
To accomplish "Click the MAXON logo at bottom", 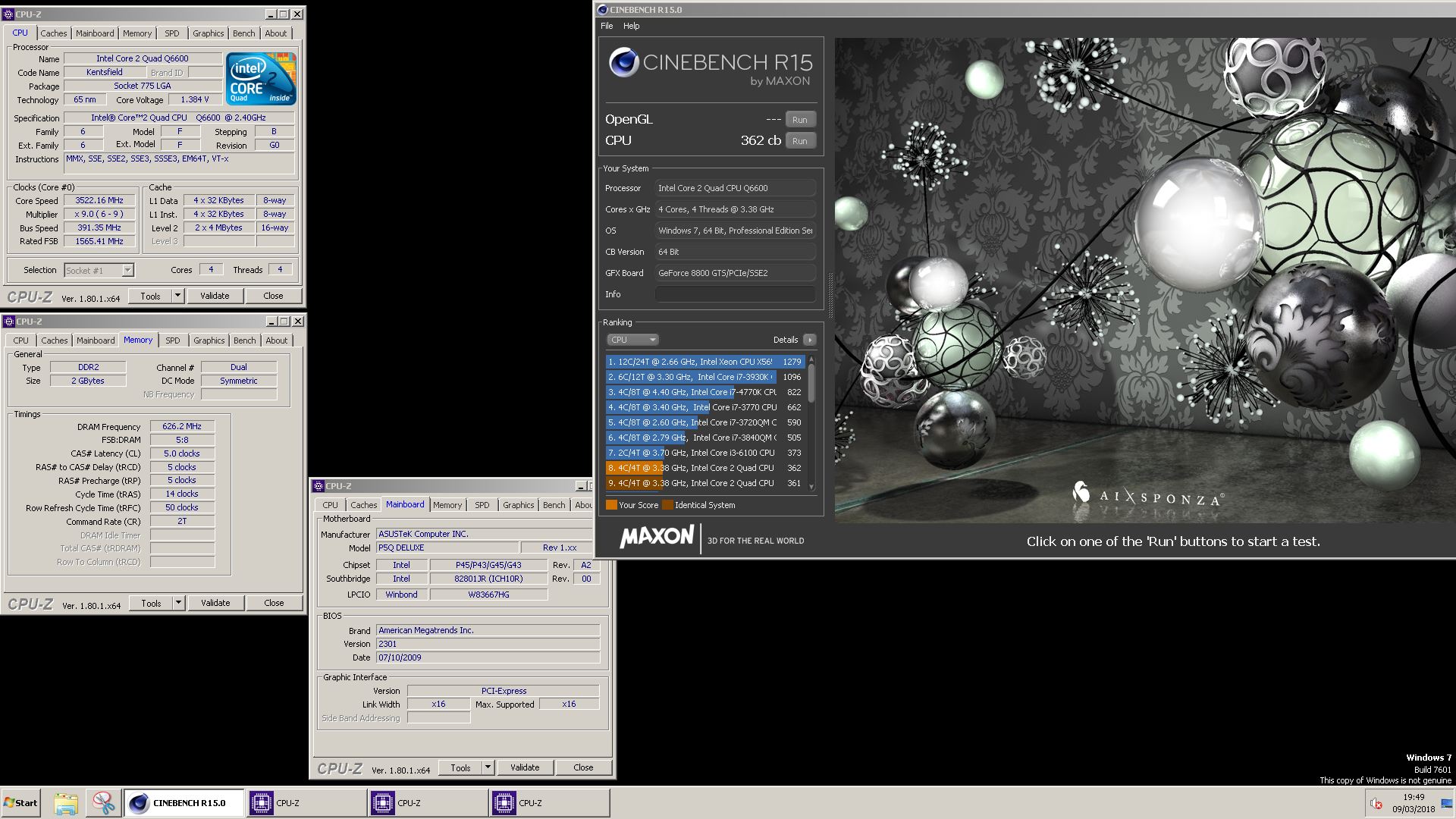I will (656, 538).
